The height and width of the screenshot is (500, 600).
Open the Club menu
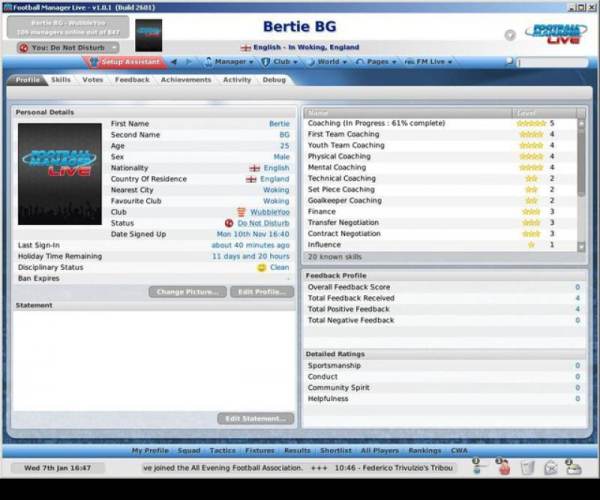point(280,62)
